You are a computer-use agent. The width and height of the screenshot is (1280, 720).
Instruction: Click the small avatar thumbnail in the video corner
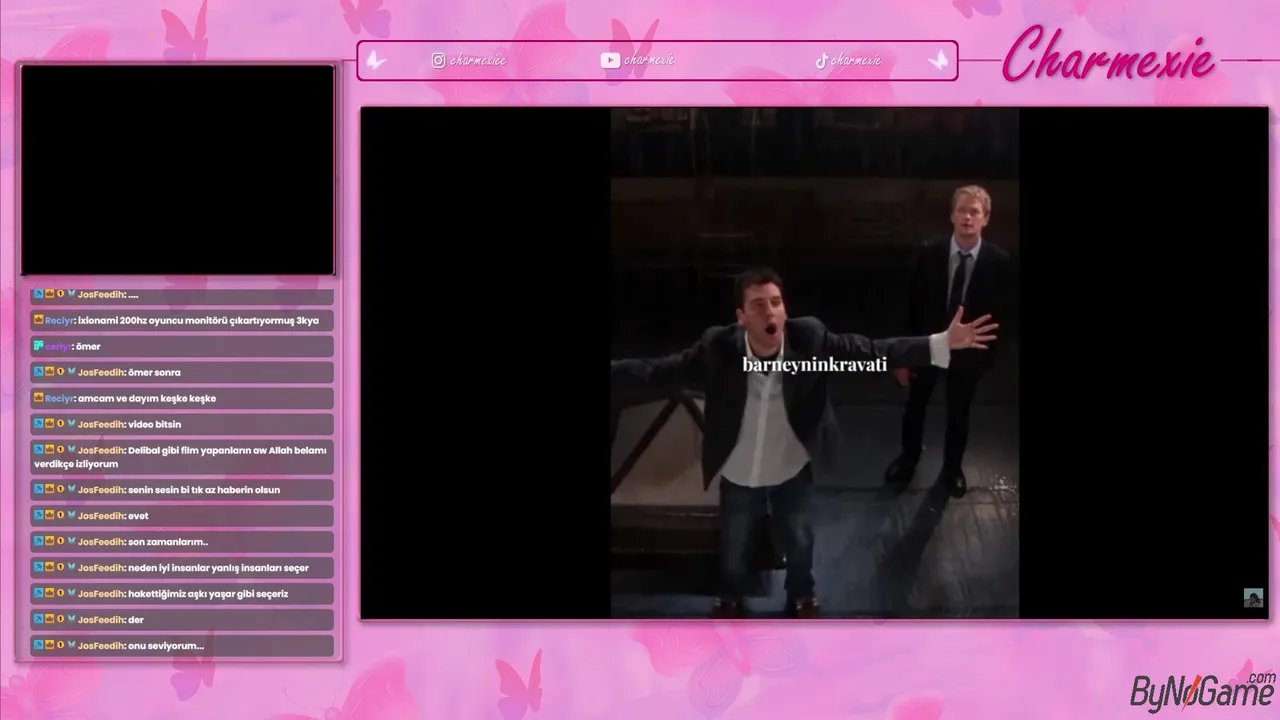1253,598
